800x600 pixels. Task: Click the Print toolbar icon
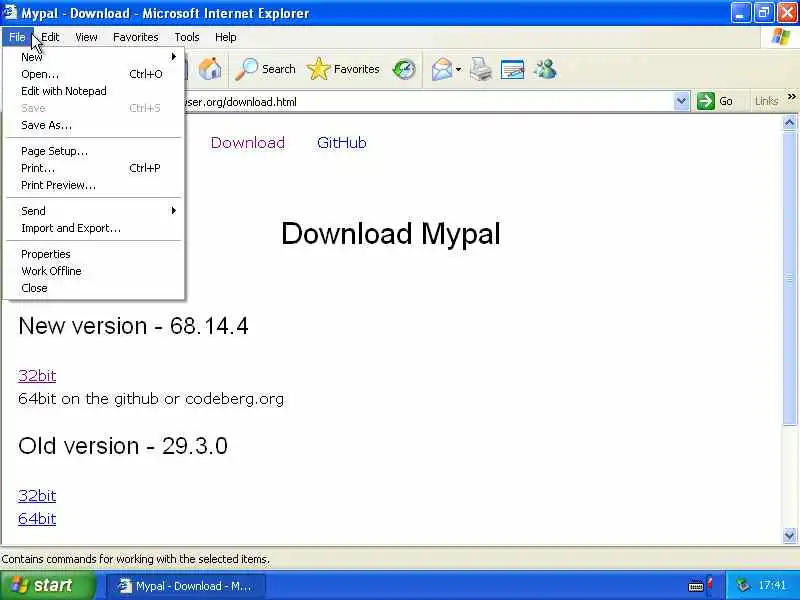click(x=481, y=69)
